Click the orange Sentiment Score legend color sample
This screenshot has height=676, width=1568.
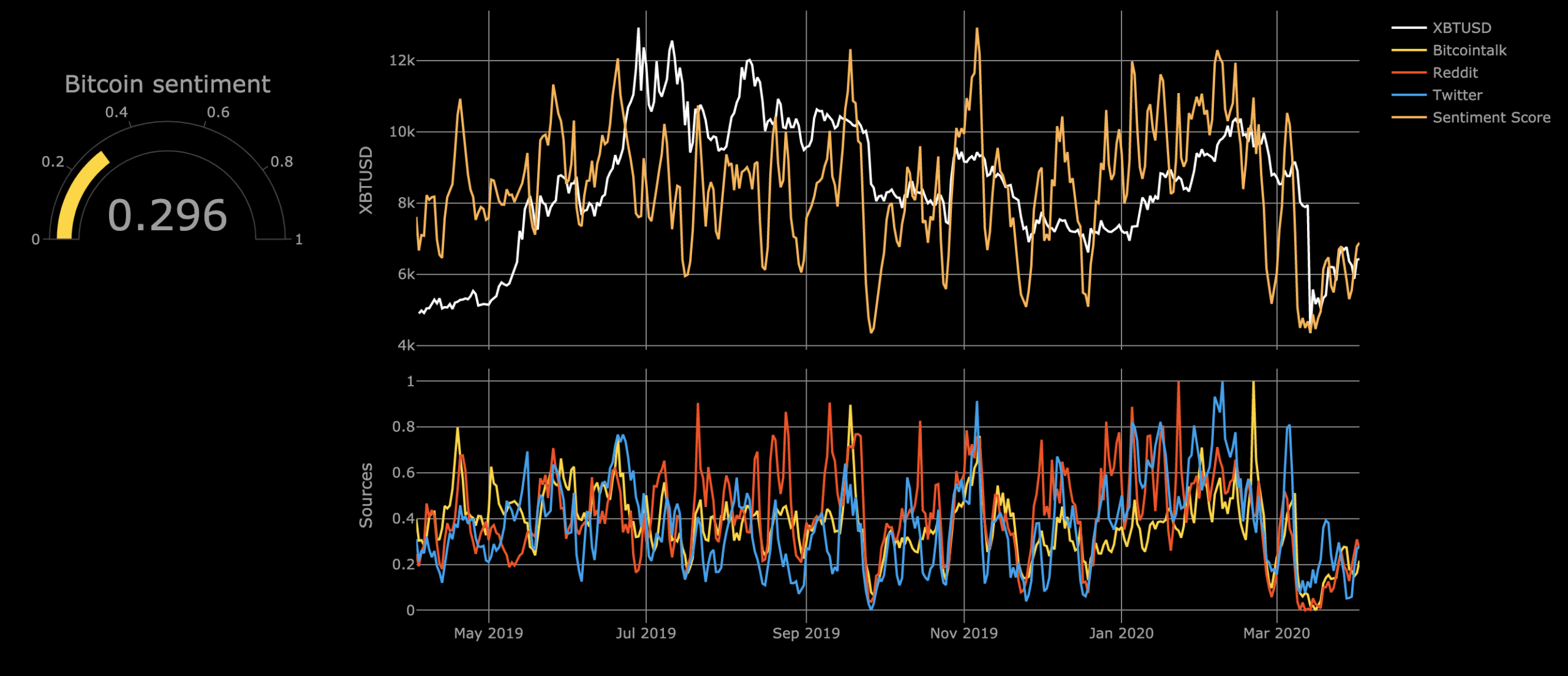point(1410,117)
